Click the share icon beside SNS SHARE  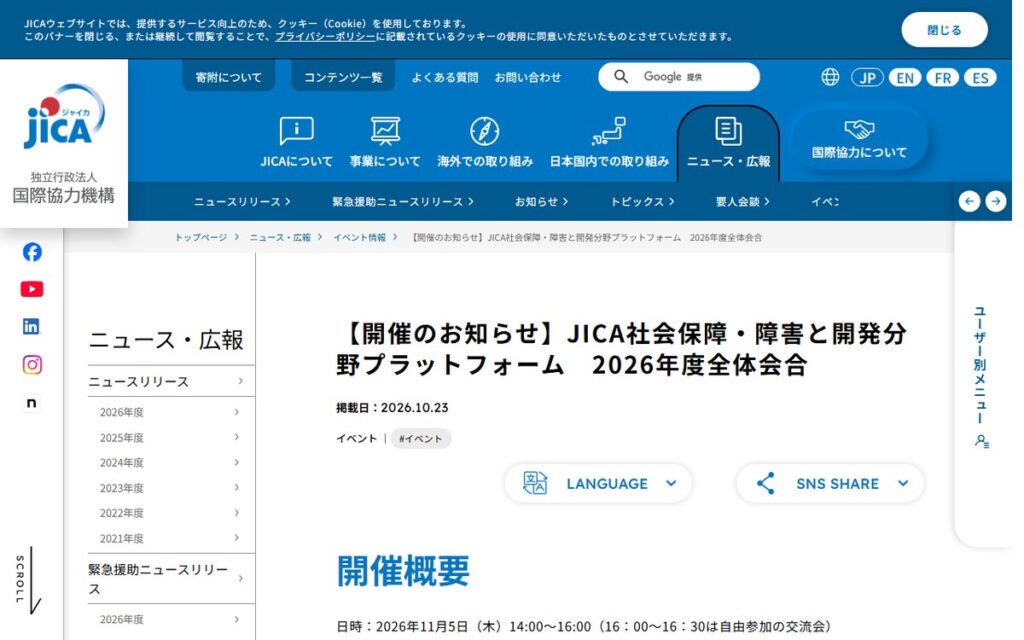[765, 483]
